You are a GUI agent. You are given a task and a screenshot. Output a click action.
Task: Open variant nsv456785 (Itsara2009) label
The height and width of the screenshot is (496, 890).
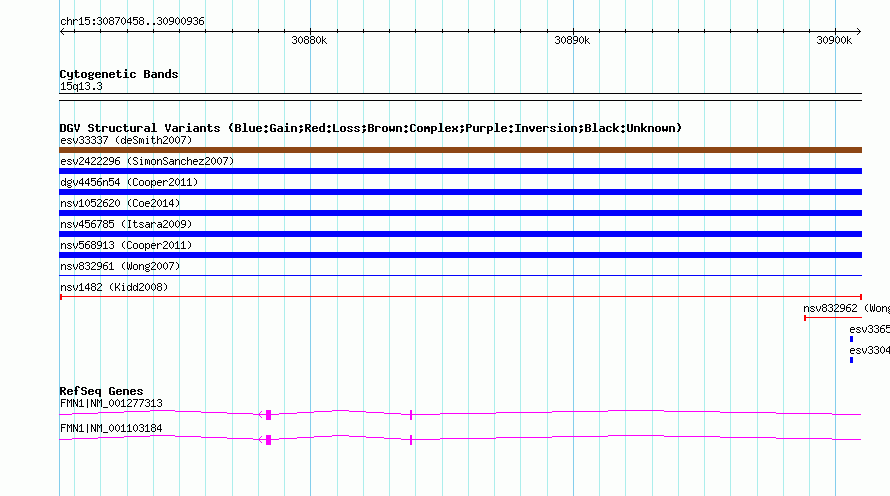tap(126, 224)
